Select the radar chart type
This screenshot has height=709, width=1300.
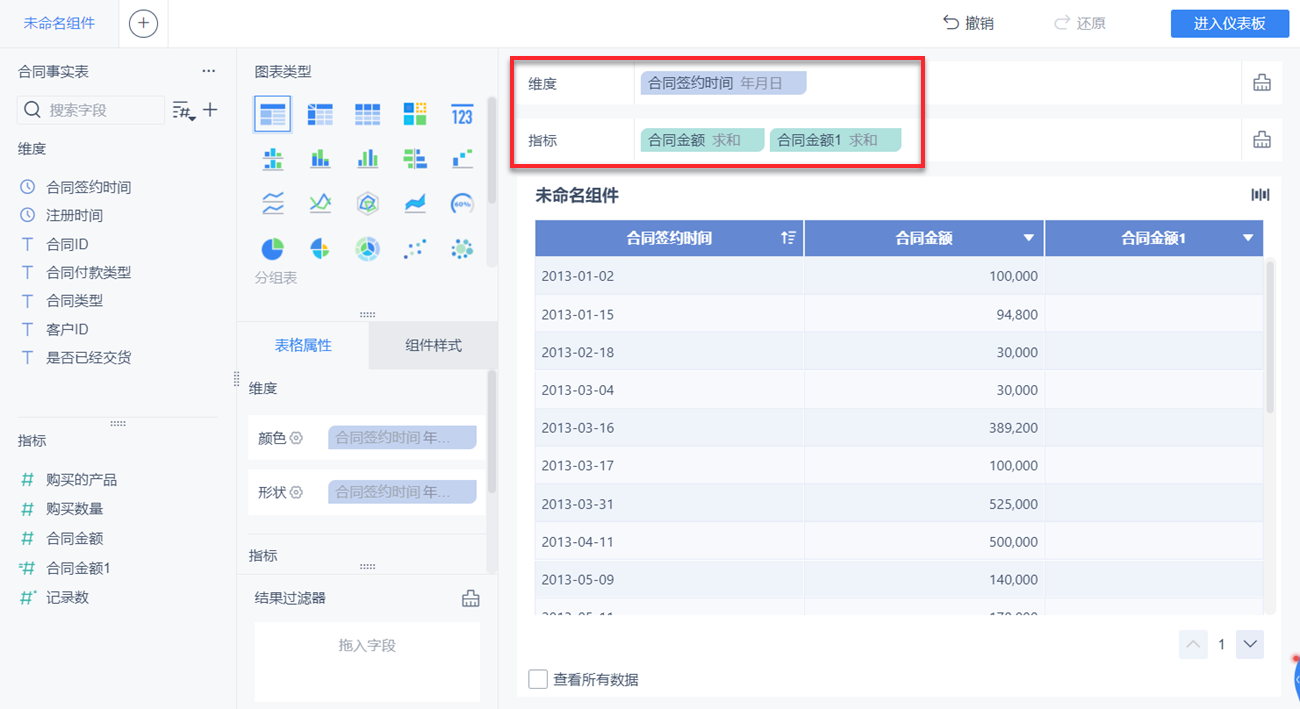pos(368,204)
